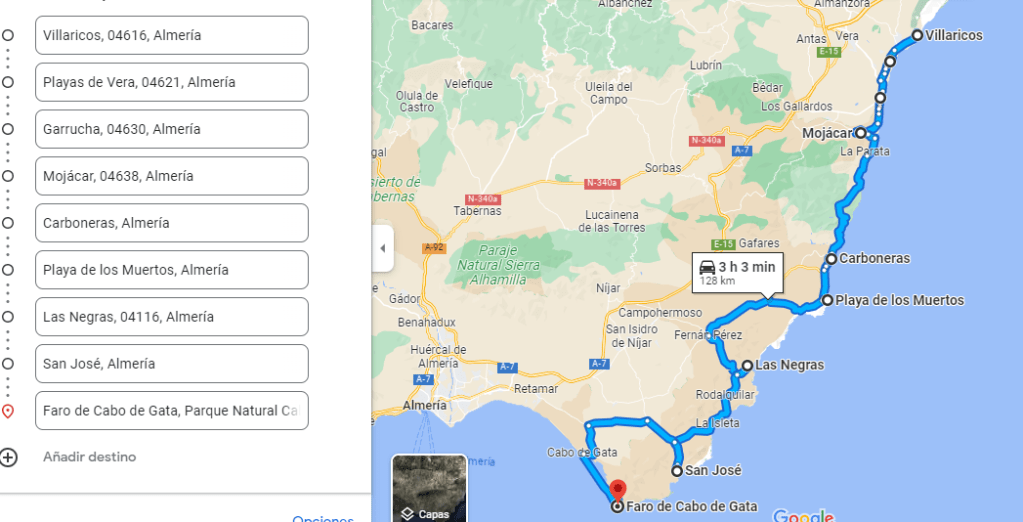Select the Carboneras, Almería destination field

click(x=172, y=223)
